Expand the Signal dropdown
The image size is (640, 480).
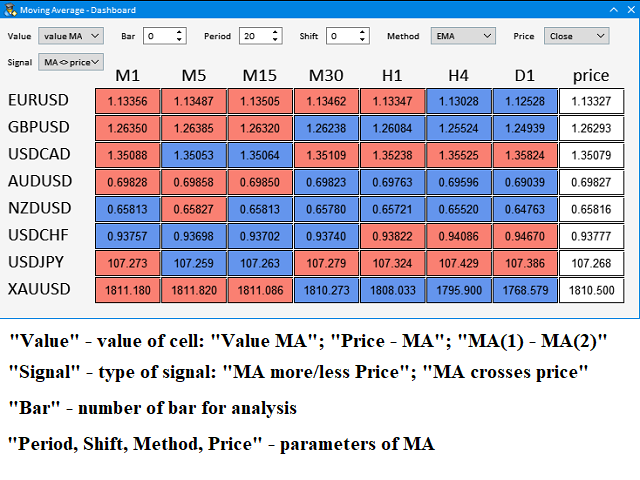tap(71, 62)
